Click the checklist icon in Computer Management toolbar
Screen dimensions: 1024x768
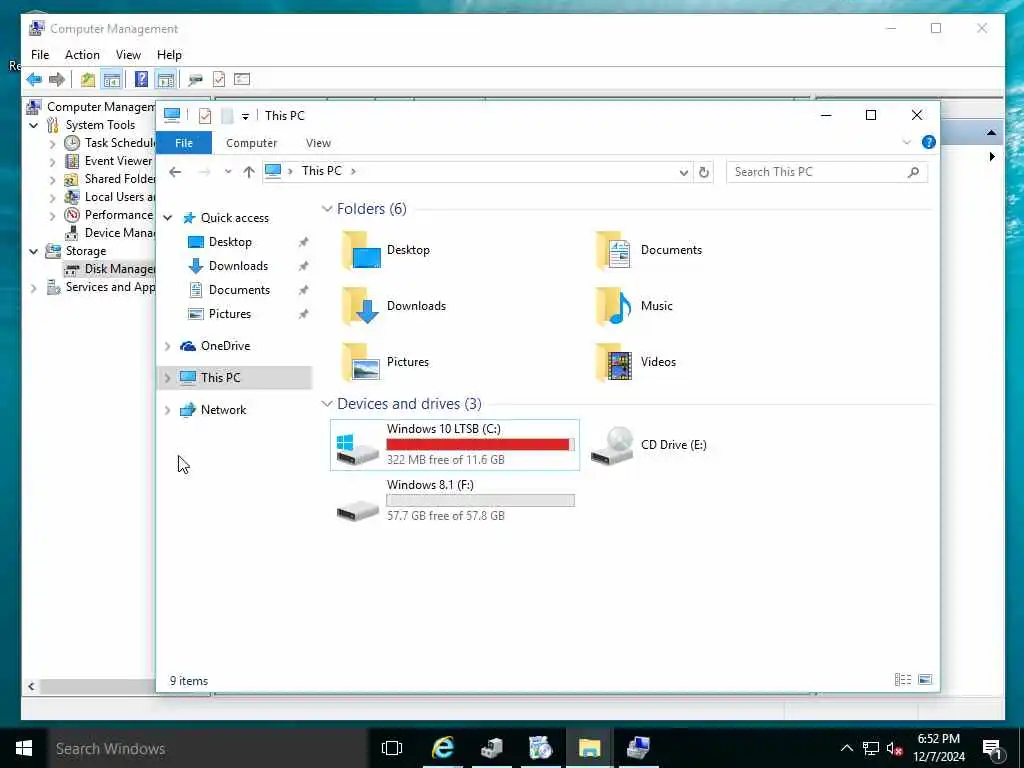coord(219,80)
